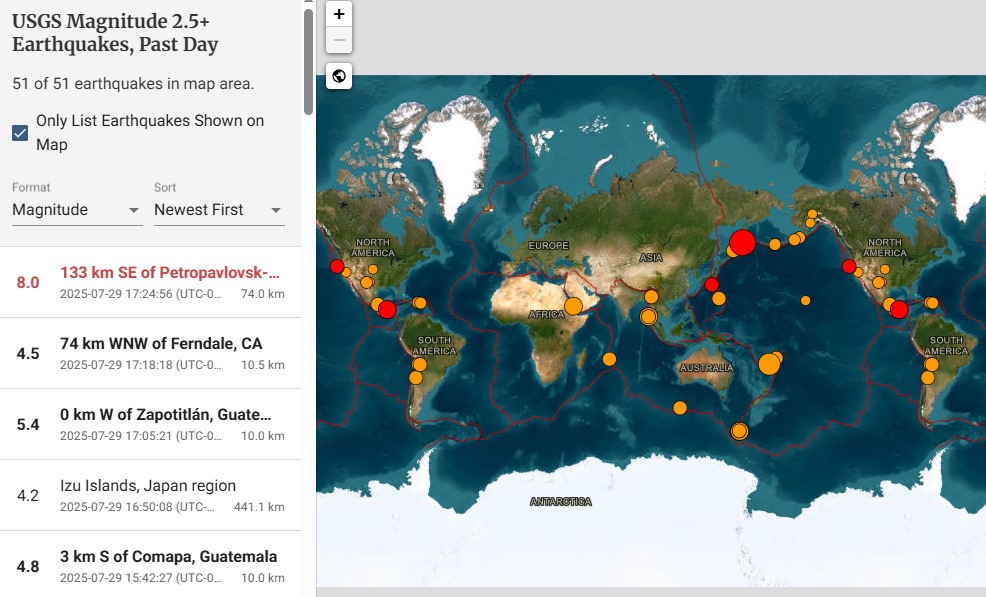Zoom in on the map with plus button

coord(339,14)
